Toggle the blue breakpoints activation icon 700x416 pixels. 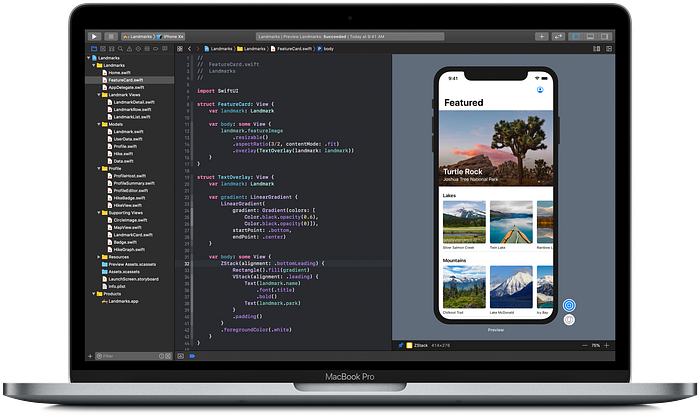[x=192, y=356]
